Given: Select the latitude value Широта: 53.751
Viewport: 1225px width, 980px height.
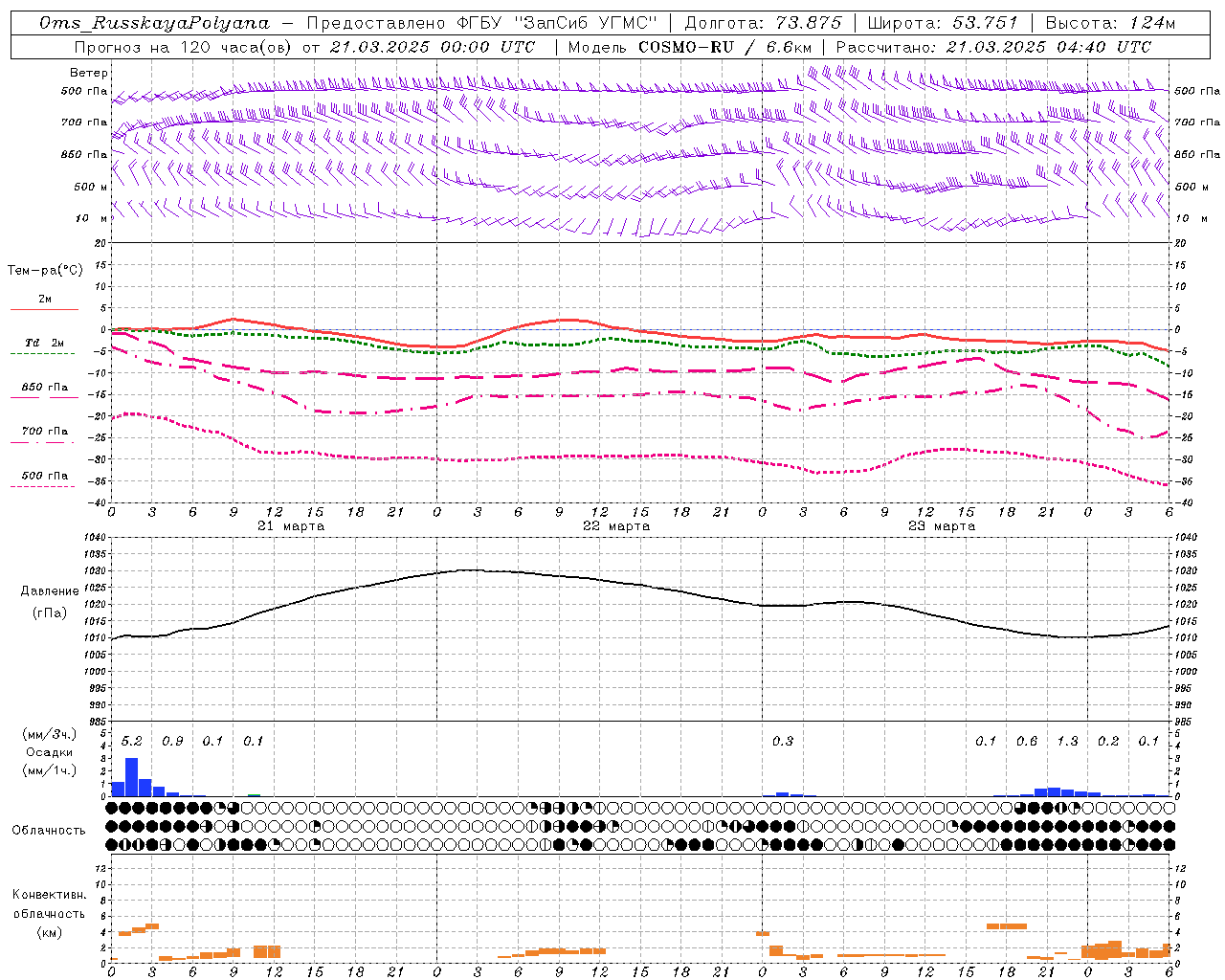Looking at the screenshot, I should 943,23.
